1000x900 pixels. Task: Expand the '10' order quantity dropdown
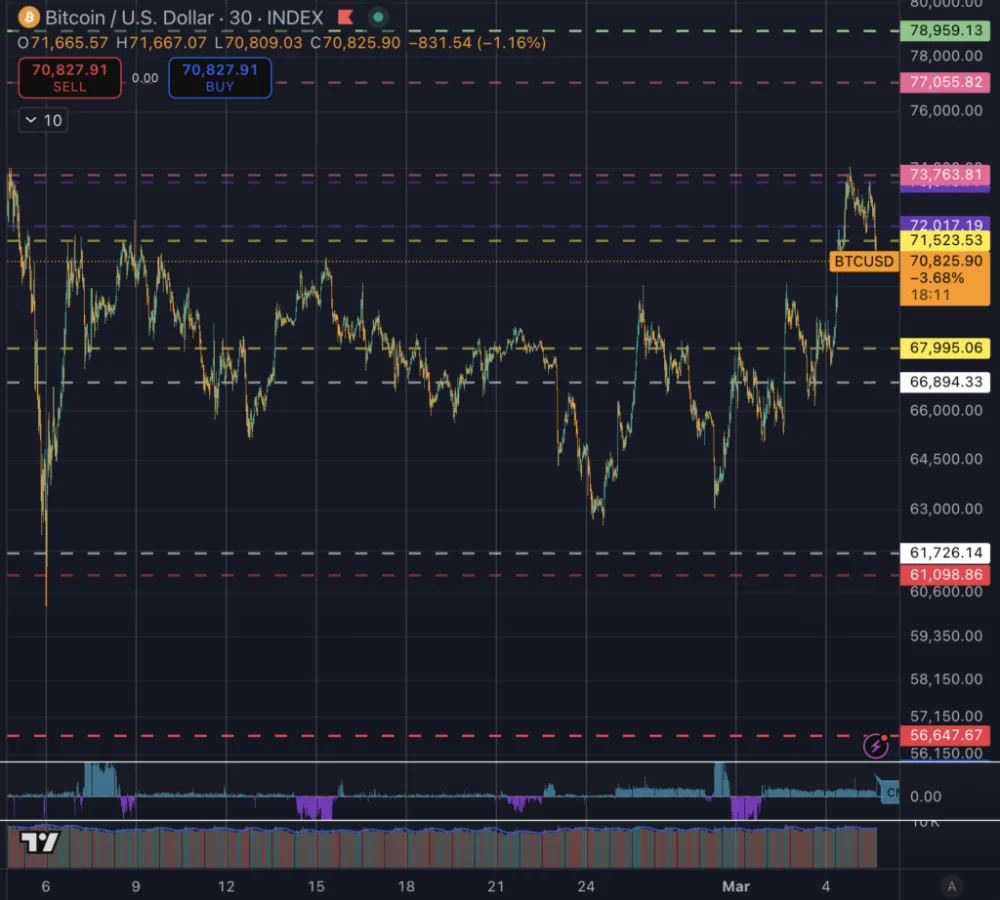click(42, 120)
